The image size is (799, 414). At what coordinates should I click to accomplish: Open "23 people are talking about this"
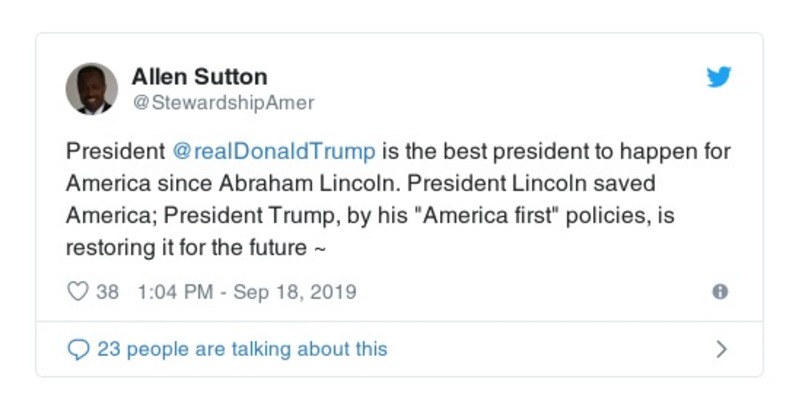click(242, 350)
